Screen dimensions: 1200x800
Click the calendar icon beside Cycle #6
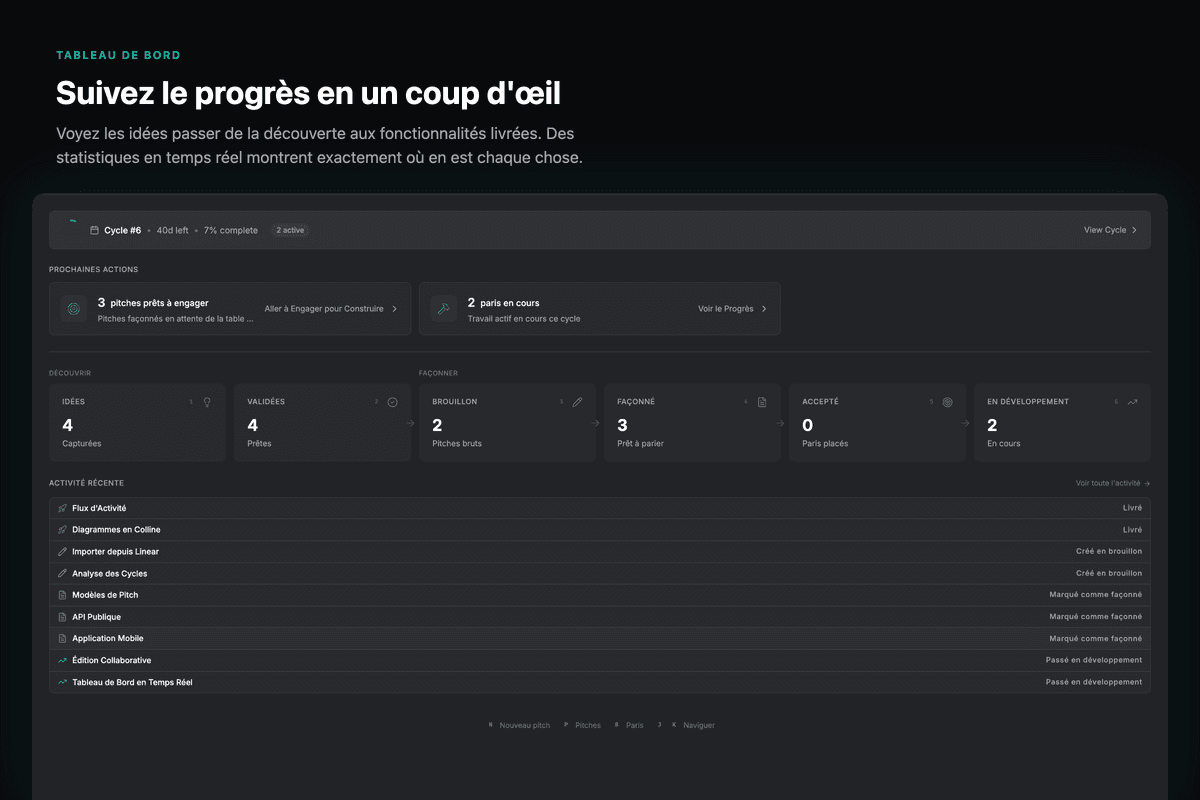[94, 230]
